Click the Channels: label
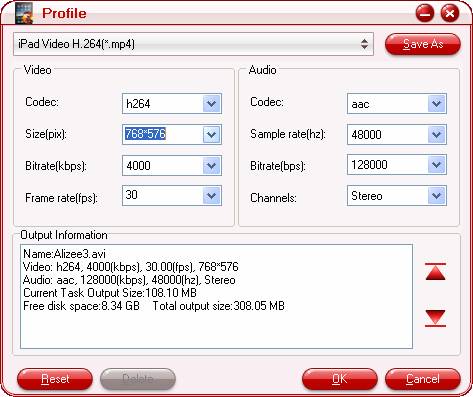Viewport: 473px width, 397px height. (x=273, y=198)
